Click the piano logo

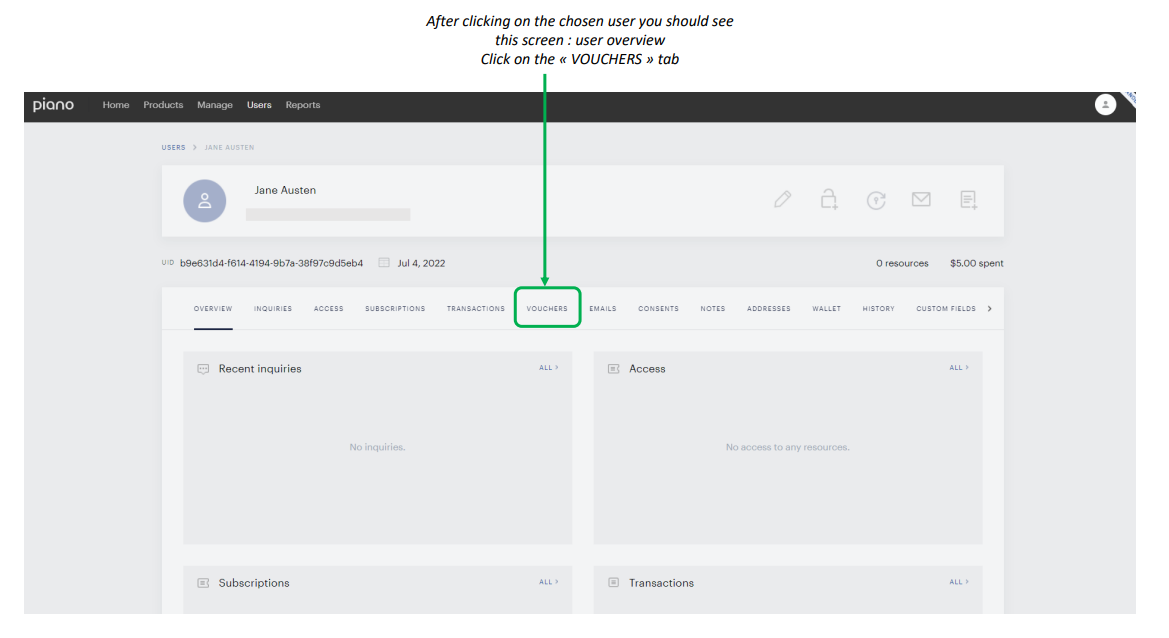click(x=53, y=105)
